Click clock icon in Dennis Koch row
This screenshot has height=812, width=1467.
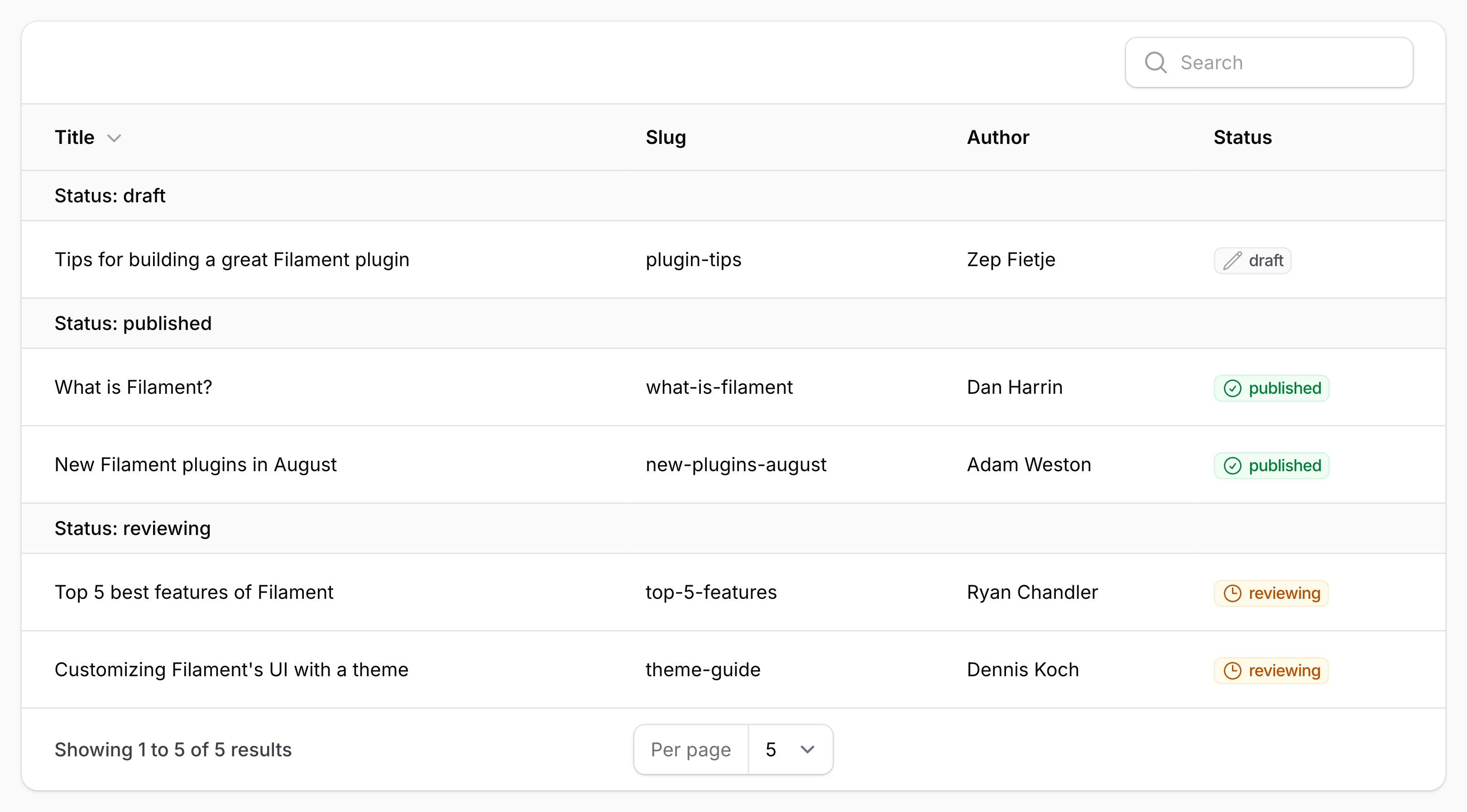coord(1232,671)
